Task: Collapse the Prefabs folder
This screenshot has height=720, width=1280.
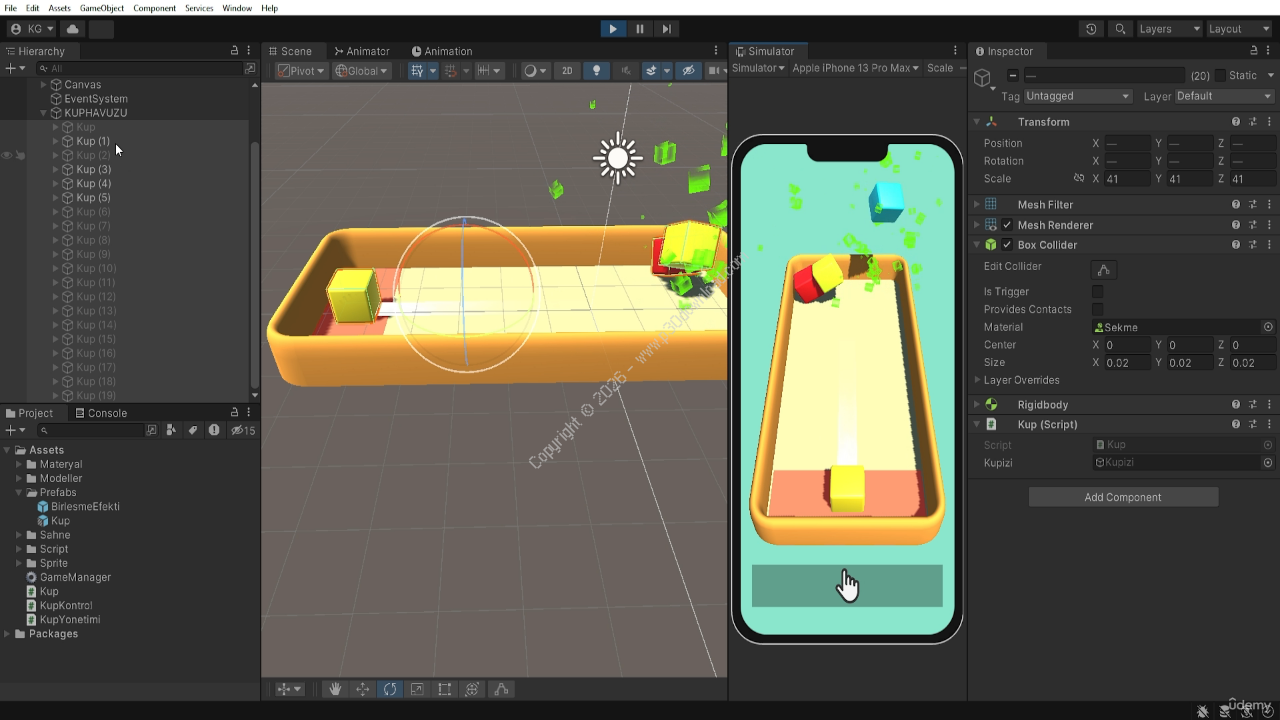Action: pyautogui.click(x=19, y=493)
